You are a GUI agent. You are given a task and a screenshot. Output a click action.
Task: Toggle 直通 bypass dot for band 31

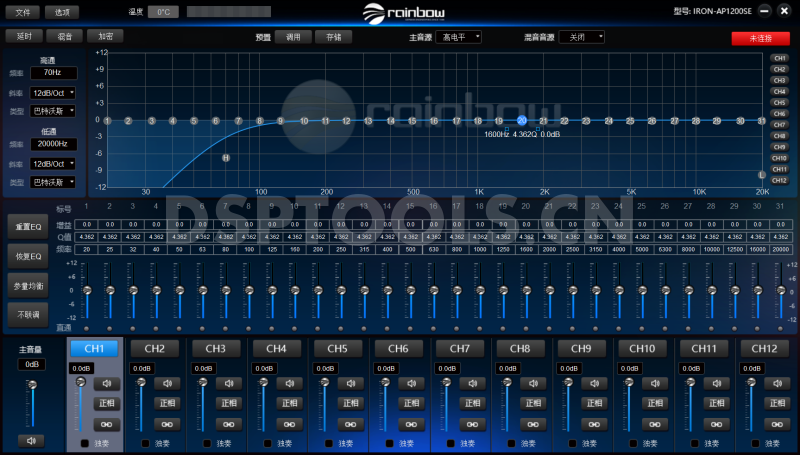tap(781, 328)
